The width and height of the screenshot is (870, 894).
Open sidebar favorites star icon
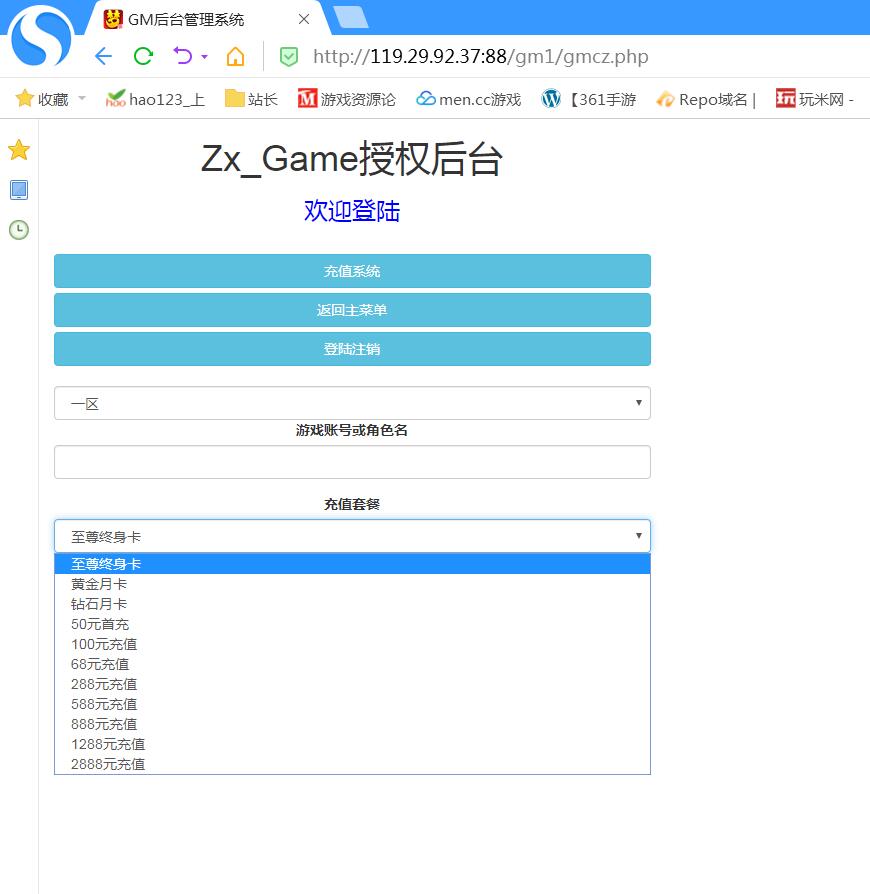[x=19, y=151]
